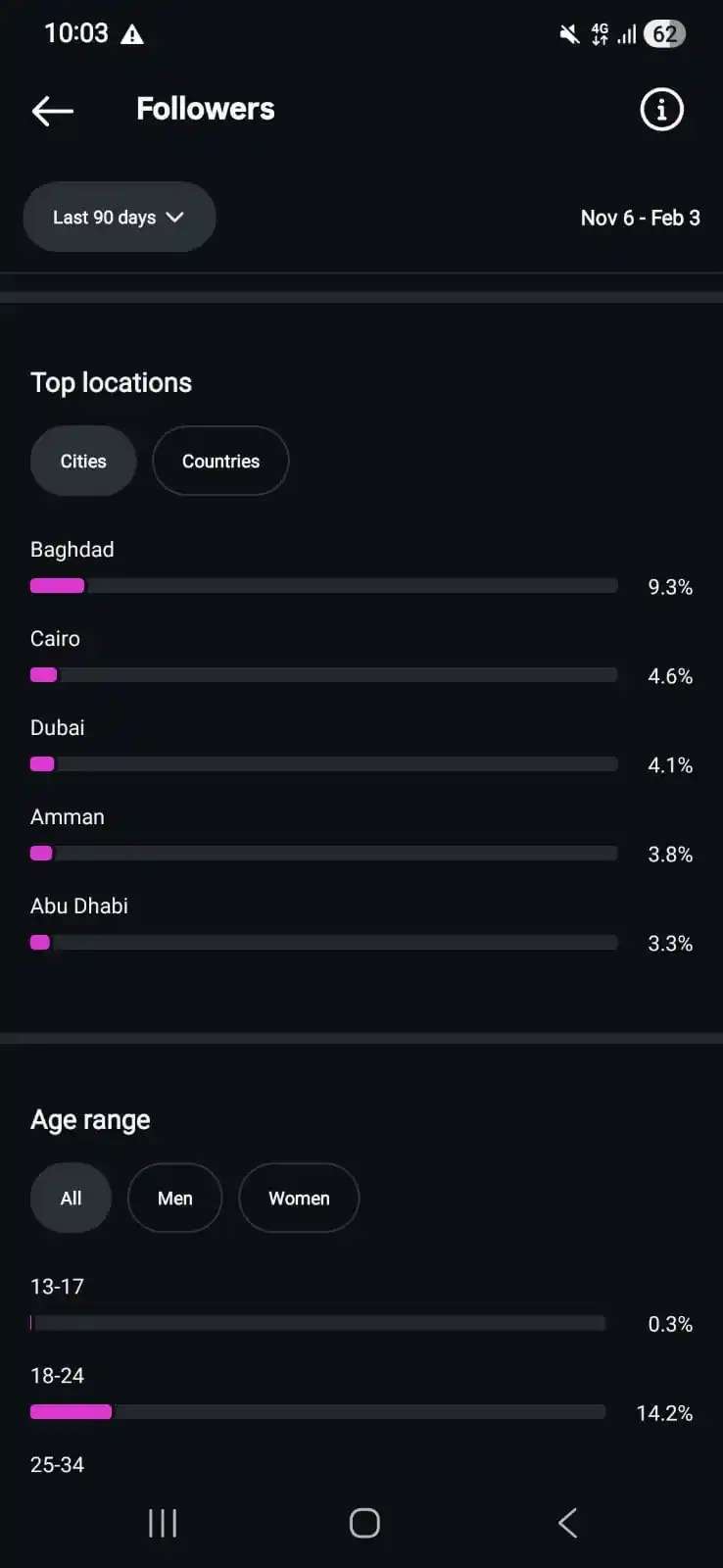Filter age range by Men
The width and height of the screenshot is (723, 1568).
coord(174,1199)
